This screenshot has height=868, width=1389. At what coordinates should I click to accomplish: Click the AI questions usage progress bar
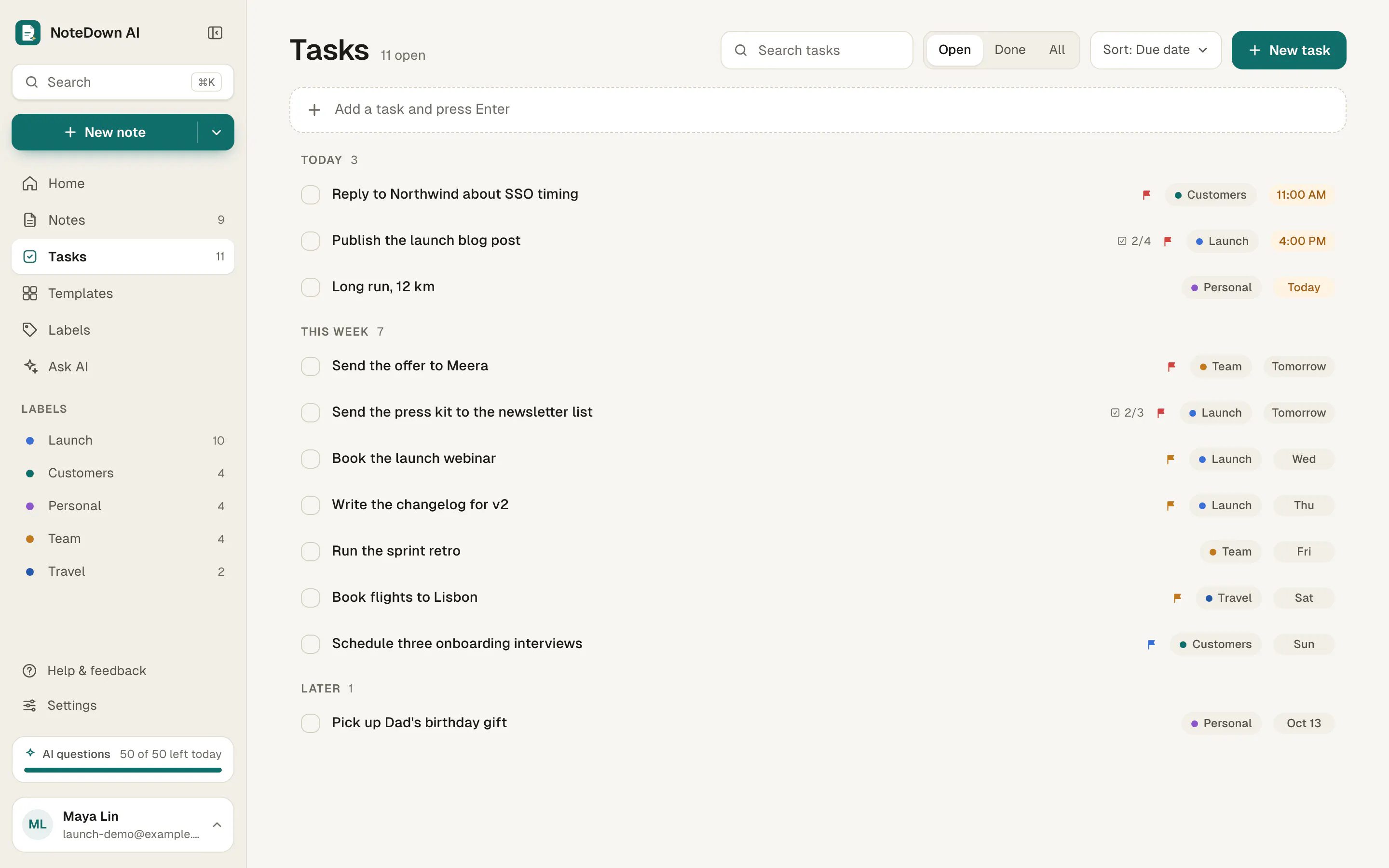123,771
